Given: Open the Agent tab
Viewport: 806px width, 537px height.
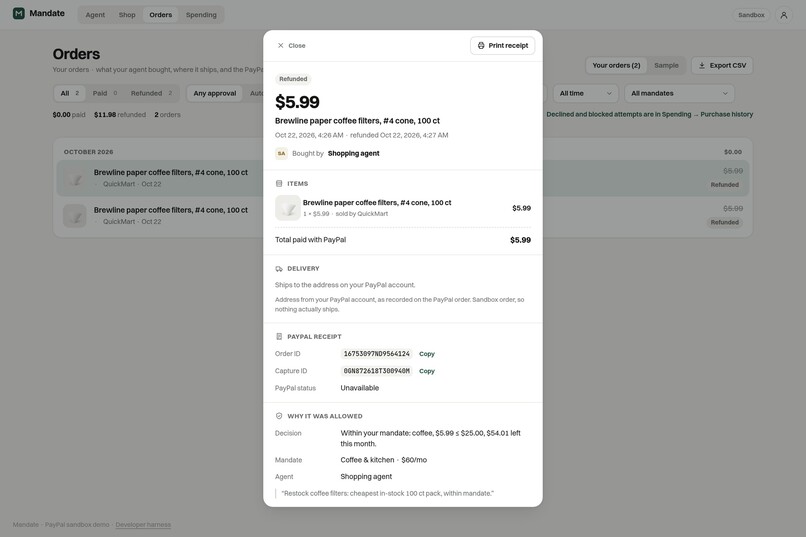Looking at the screenshot, I should [95, 15].
